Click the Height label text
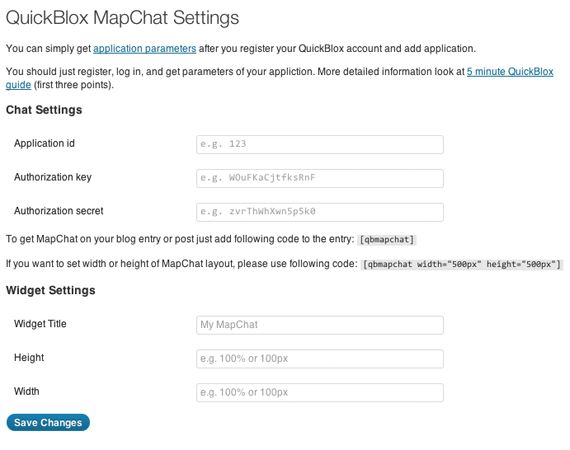Screen dimensions: 570x450 (x=29, y=358)
